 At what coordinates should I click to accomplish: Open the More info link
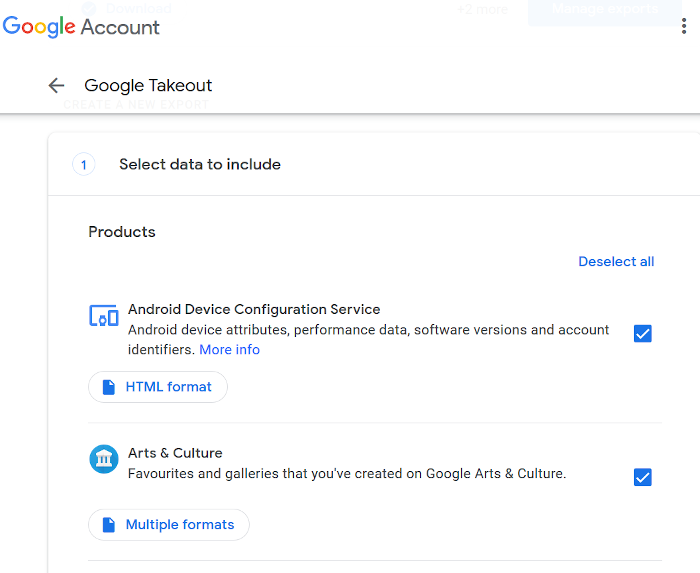(x=229, y=350)
